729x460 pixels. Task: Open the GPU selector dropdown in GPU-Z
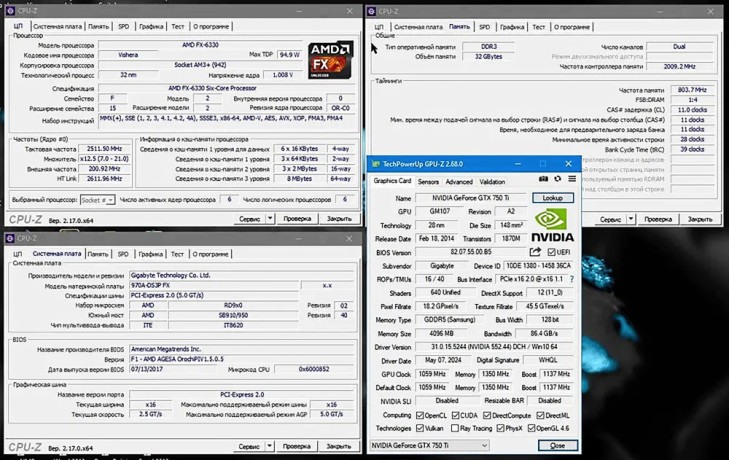(429, 446)
